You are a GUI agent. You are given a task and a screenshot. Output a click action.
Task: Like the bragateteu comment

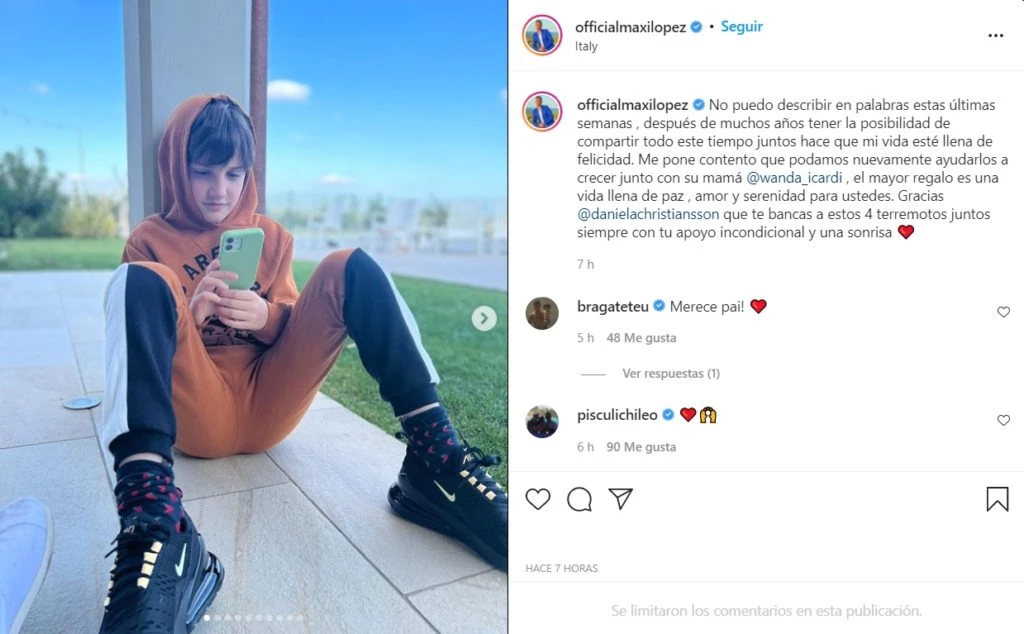point(1004,312)
